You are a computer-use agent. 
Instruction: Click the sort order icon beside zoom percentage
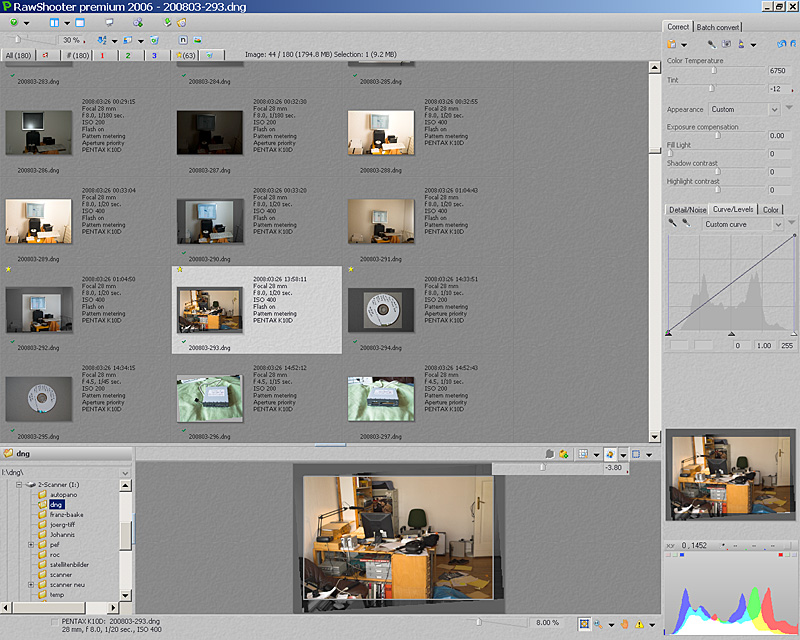pyautogui.click(x=101, y=40)
